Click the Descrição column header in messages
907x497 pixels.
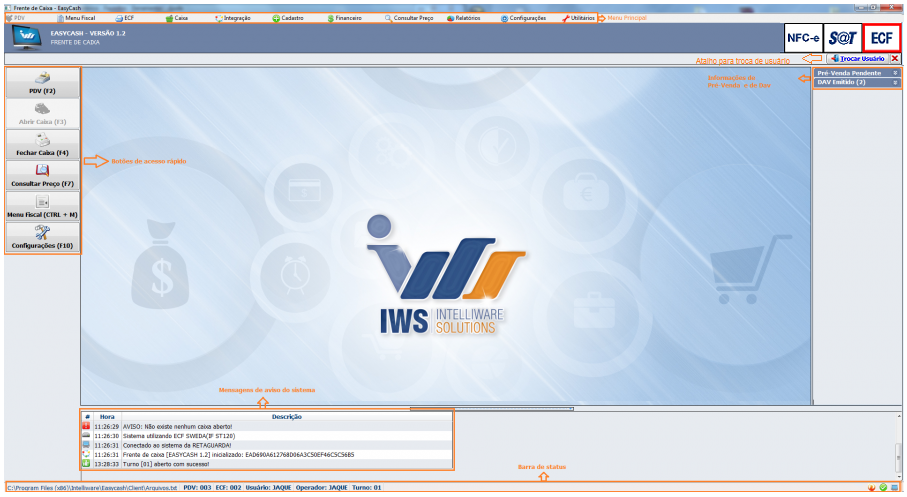tap(286, 416)
